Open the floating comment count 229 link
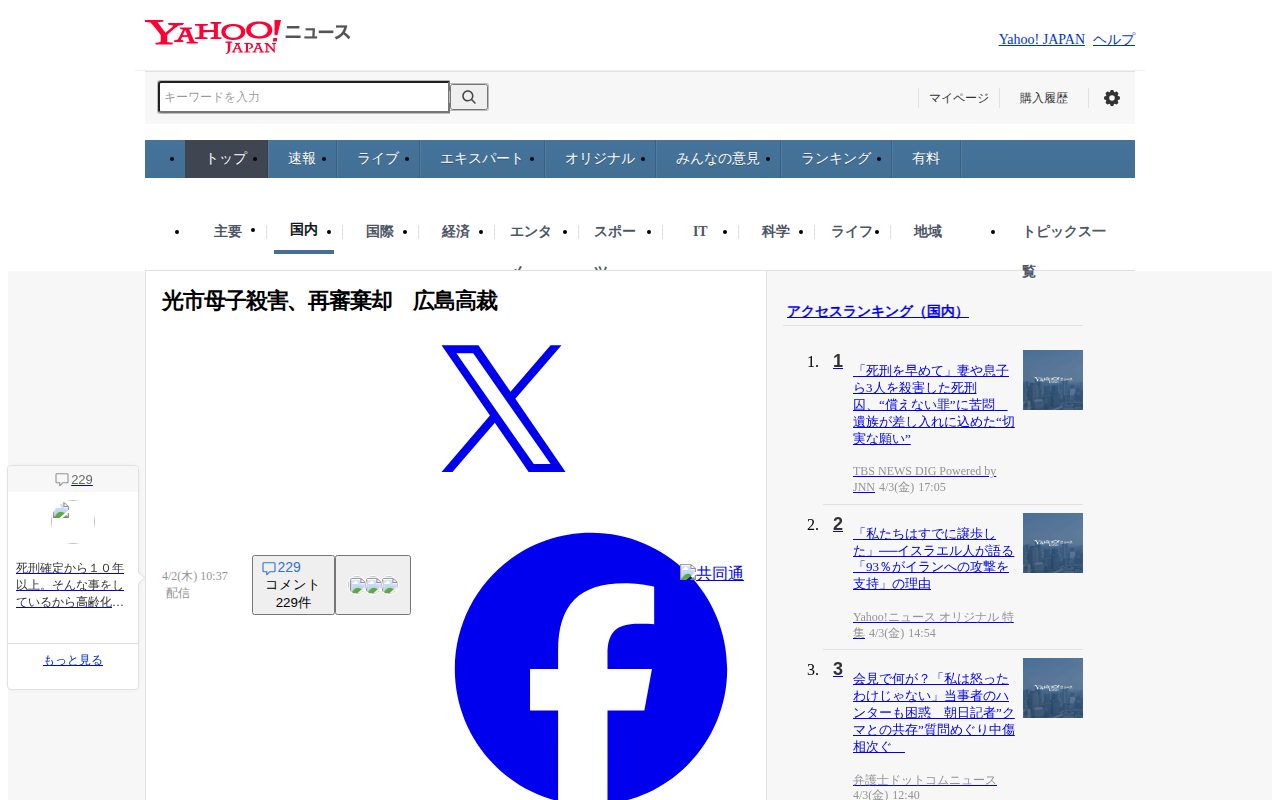Image resolution: width=1280 pixels, height=800 pixels. coord(73,480)
